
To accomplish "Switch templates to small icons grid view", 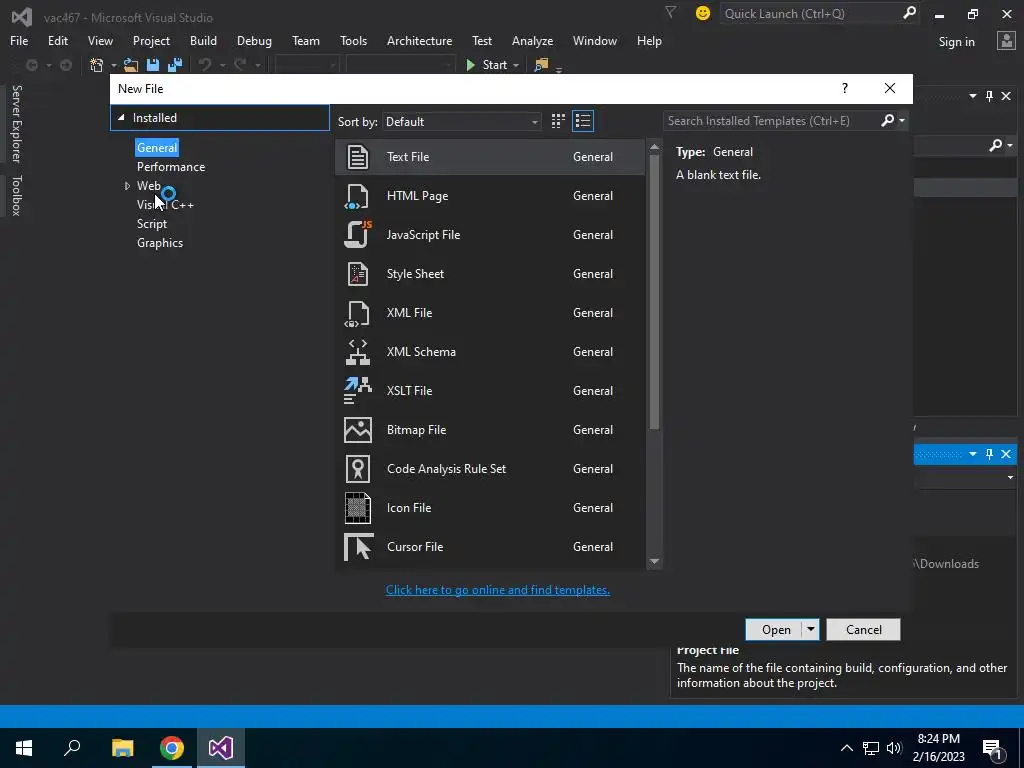I will point(558,121).
